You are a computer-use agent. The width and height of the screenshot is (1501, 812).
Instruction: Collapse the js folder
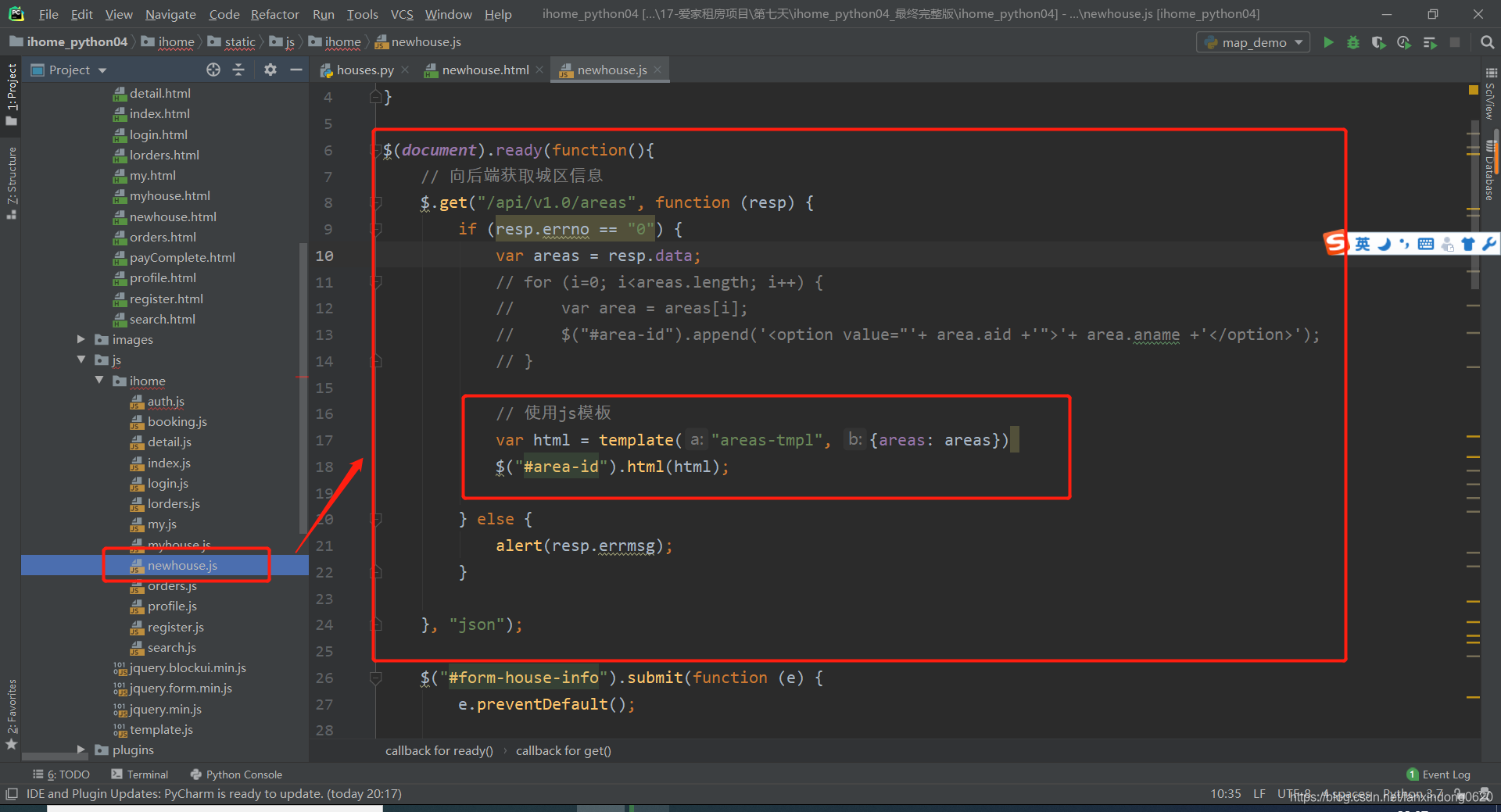point(81,359)
